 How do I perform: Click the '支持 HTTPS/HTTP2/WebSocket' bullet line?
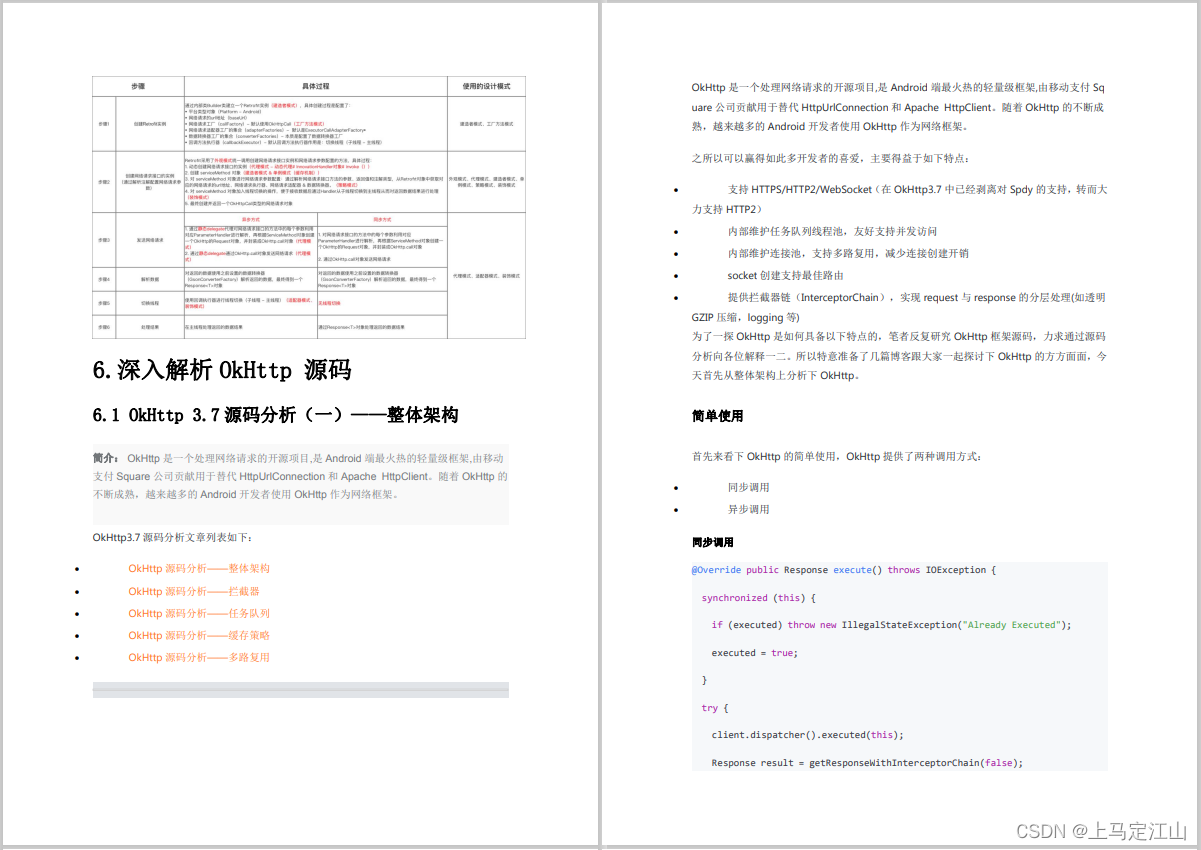900,198
